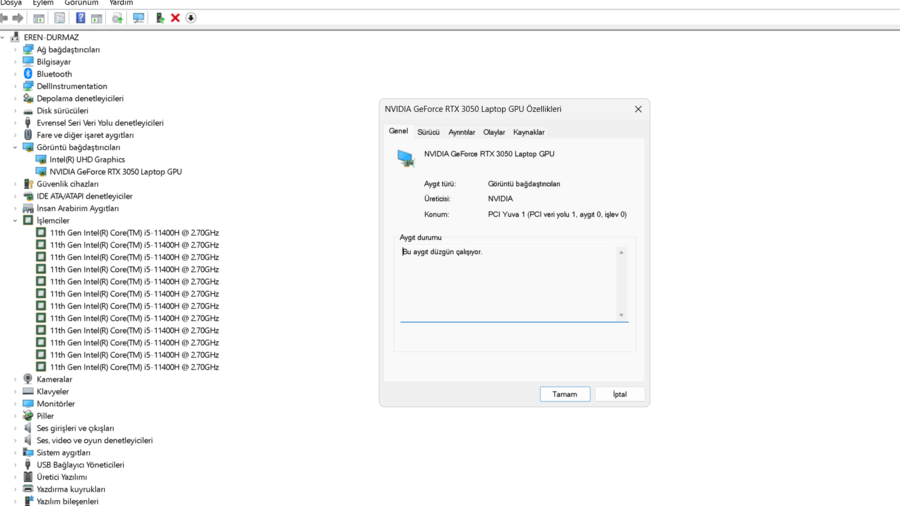Expand the Depolama denetleyicileri node
Screen dimensions: 900x506
coord(15,99)
